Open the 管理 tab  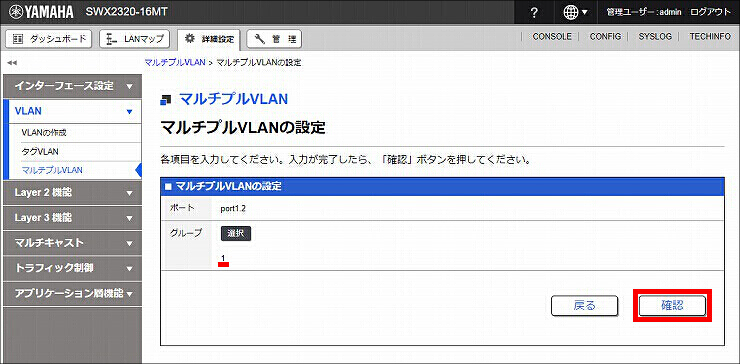click(x=274, y=39)
